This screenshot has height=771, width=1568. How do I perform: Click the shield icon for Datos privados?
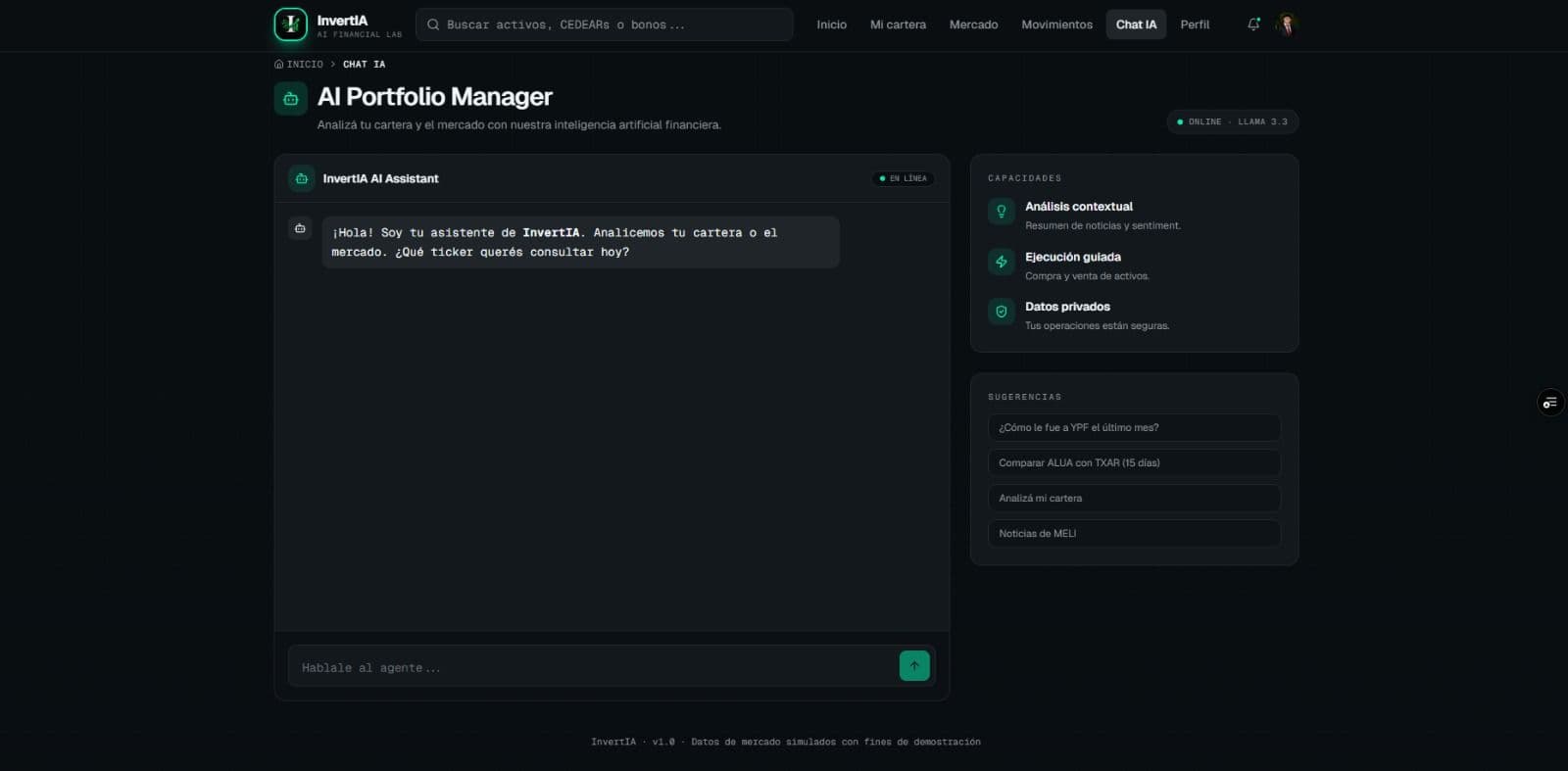(1001, 312)
